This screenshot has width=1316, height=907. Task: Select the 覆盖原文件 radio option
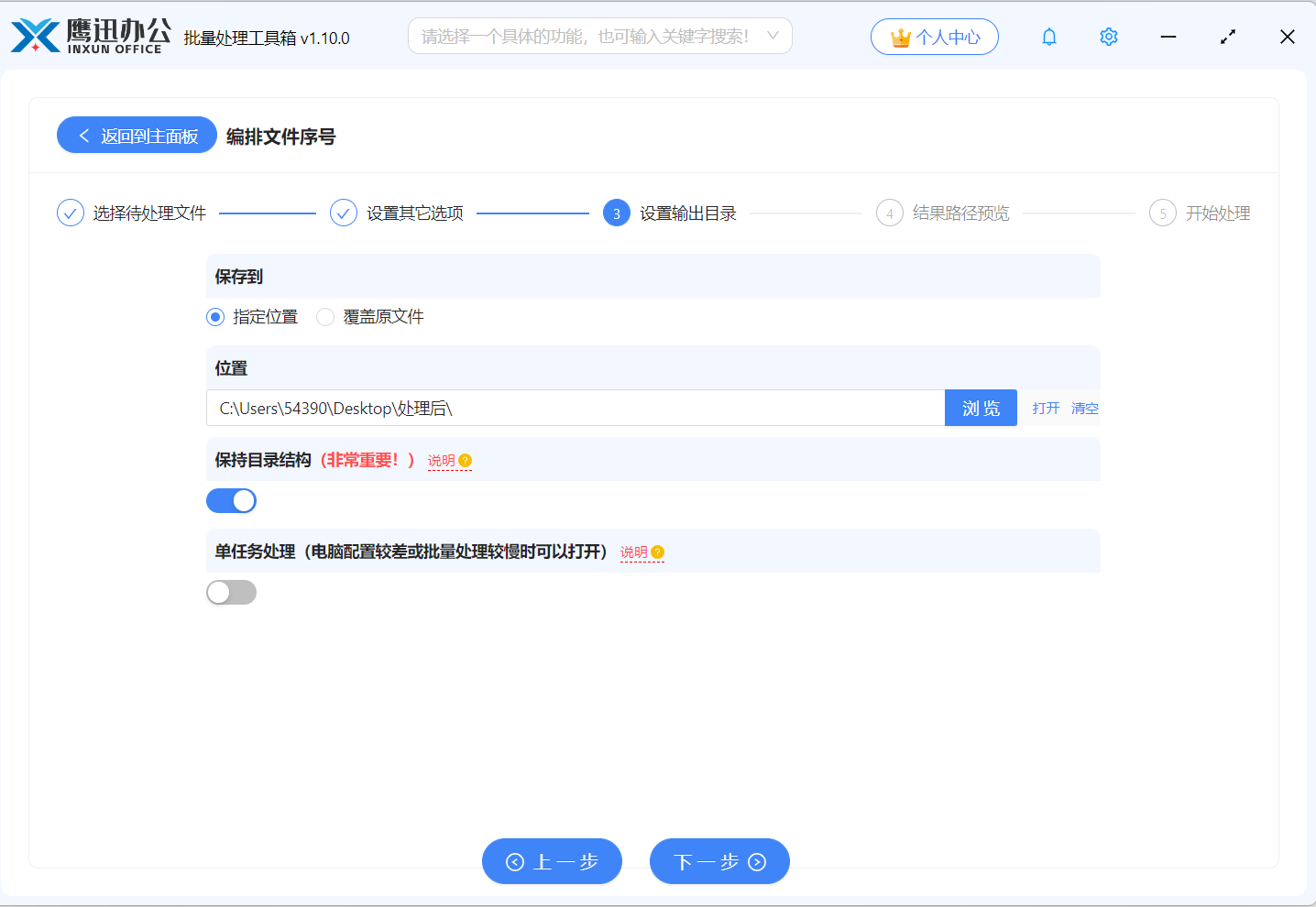tap(325, 316)
